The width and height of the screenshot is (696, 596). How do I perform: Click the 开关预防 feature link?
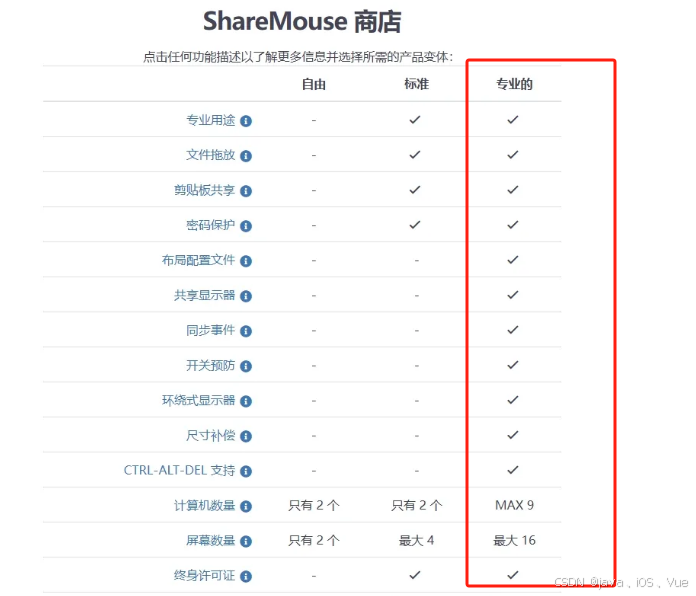(x=210, y=365)
